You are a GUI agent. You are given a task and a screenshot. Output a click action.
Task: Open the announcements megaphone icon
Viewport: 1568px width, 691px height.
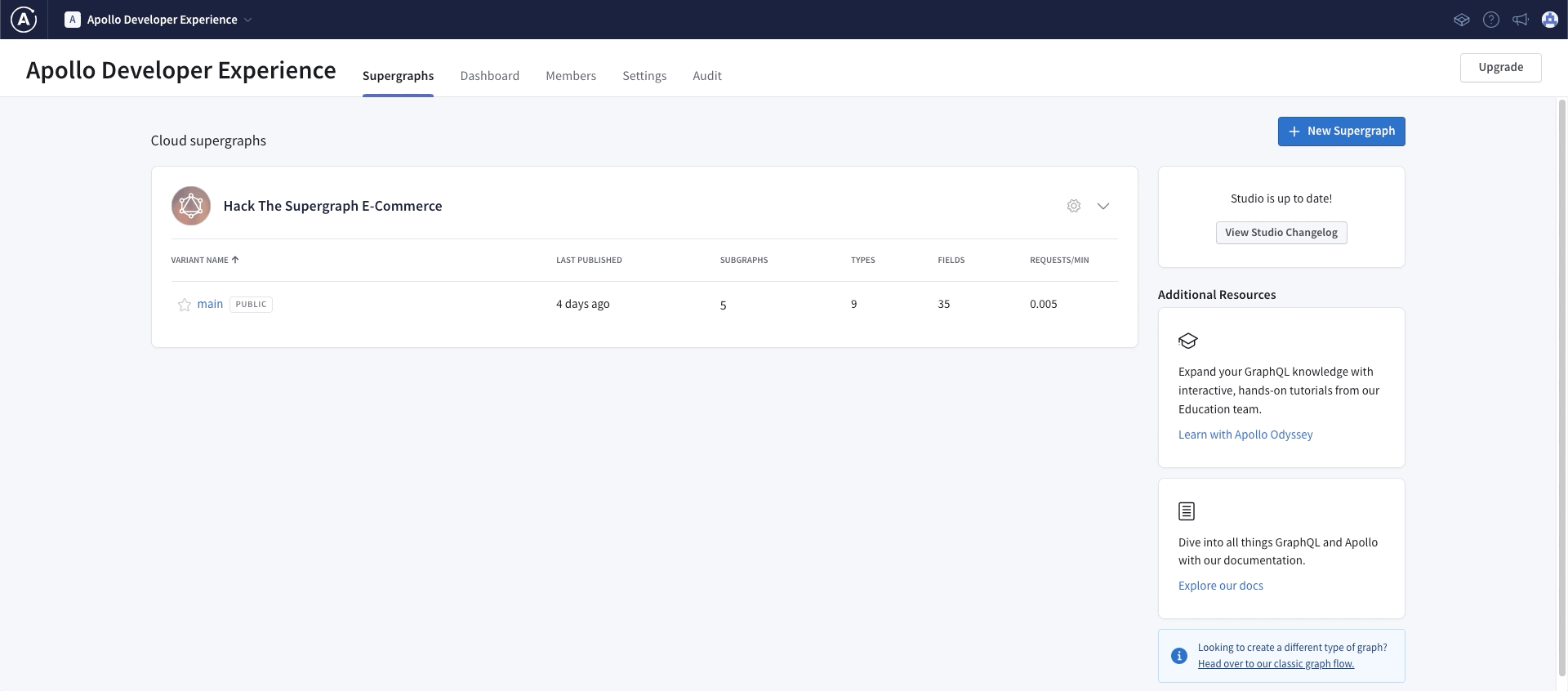tap(1521, 20)
